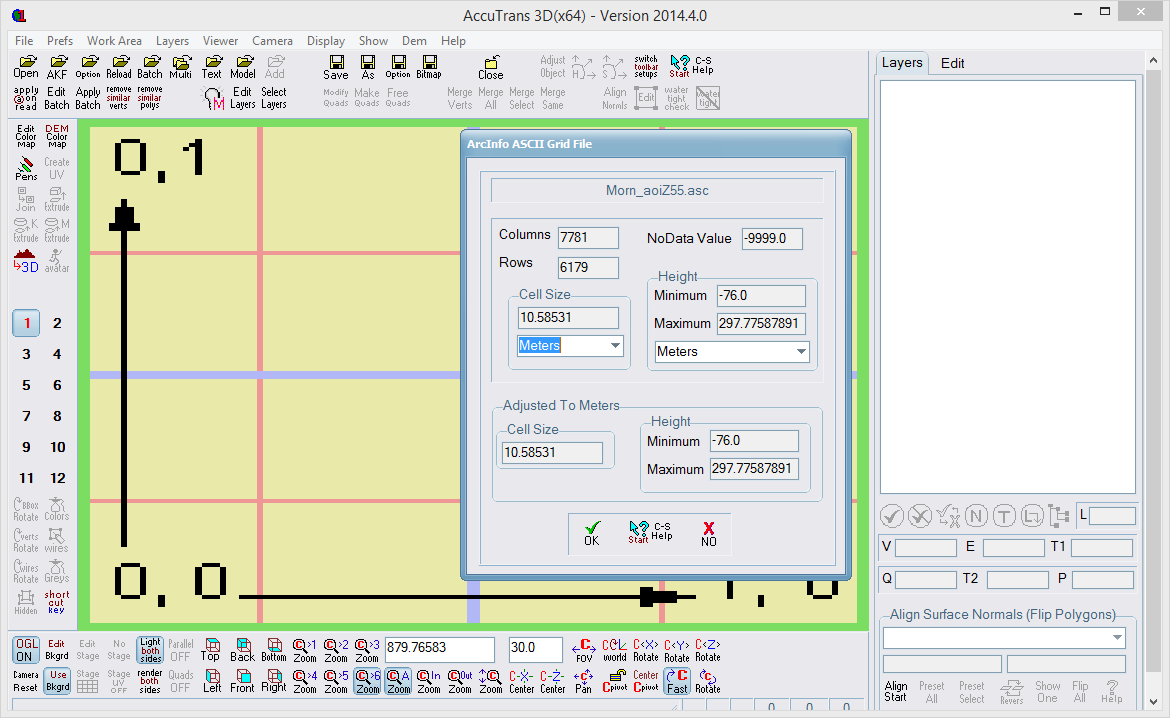Toggle the Use Bkgrd button
This screenshot has width=1170, height=718.
pos(58,681)
